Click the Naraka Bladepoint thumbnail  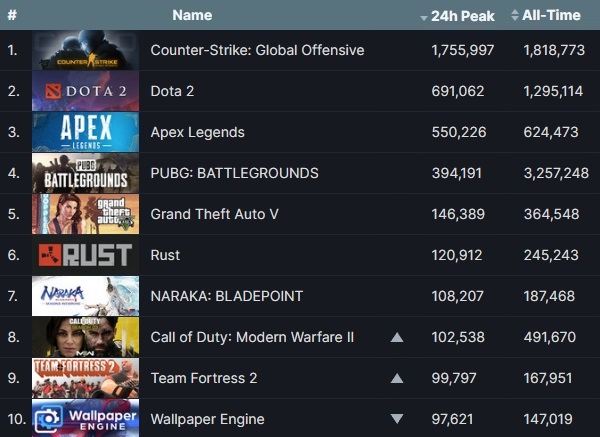pyautogui.click(x=86, y=296)
